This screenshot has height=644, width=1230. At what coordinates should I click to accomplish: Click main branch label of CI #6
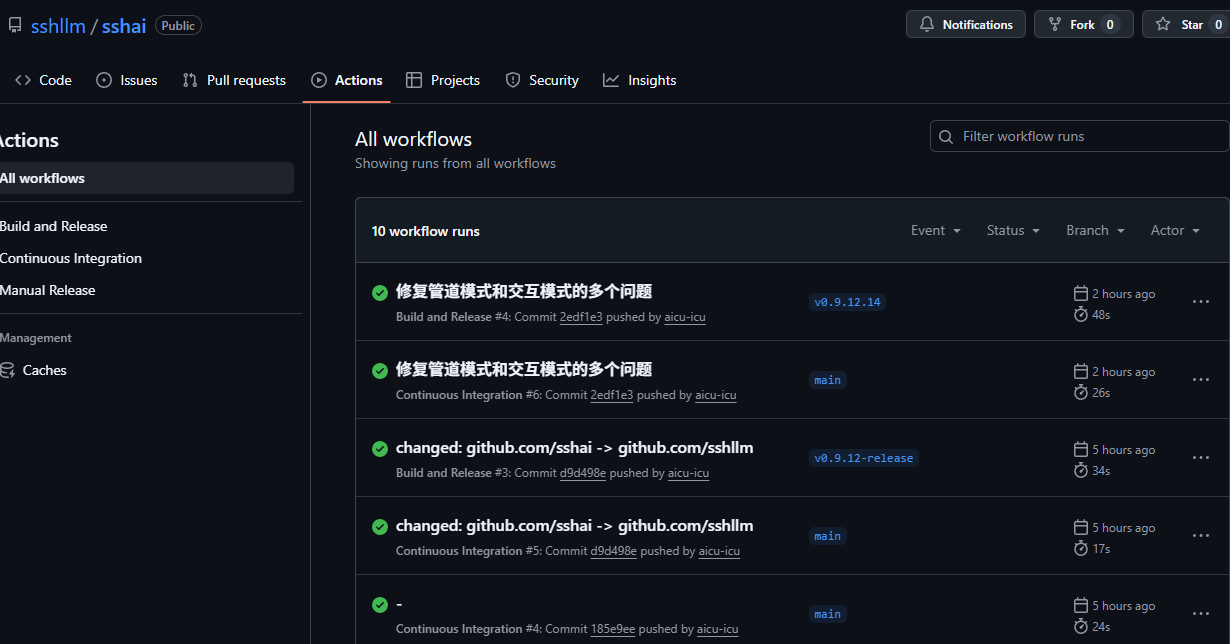(827, 379)
